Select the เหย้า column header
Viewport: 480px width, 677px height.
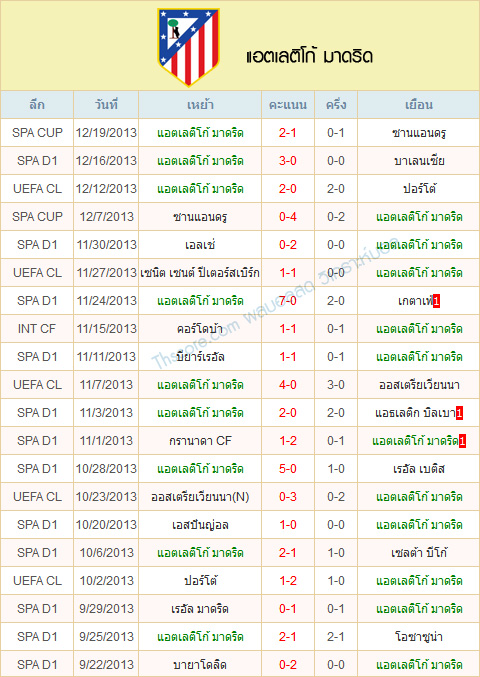(200, 105)
